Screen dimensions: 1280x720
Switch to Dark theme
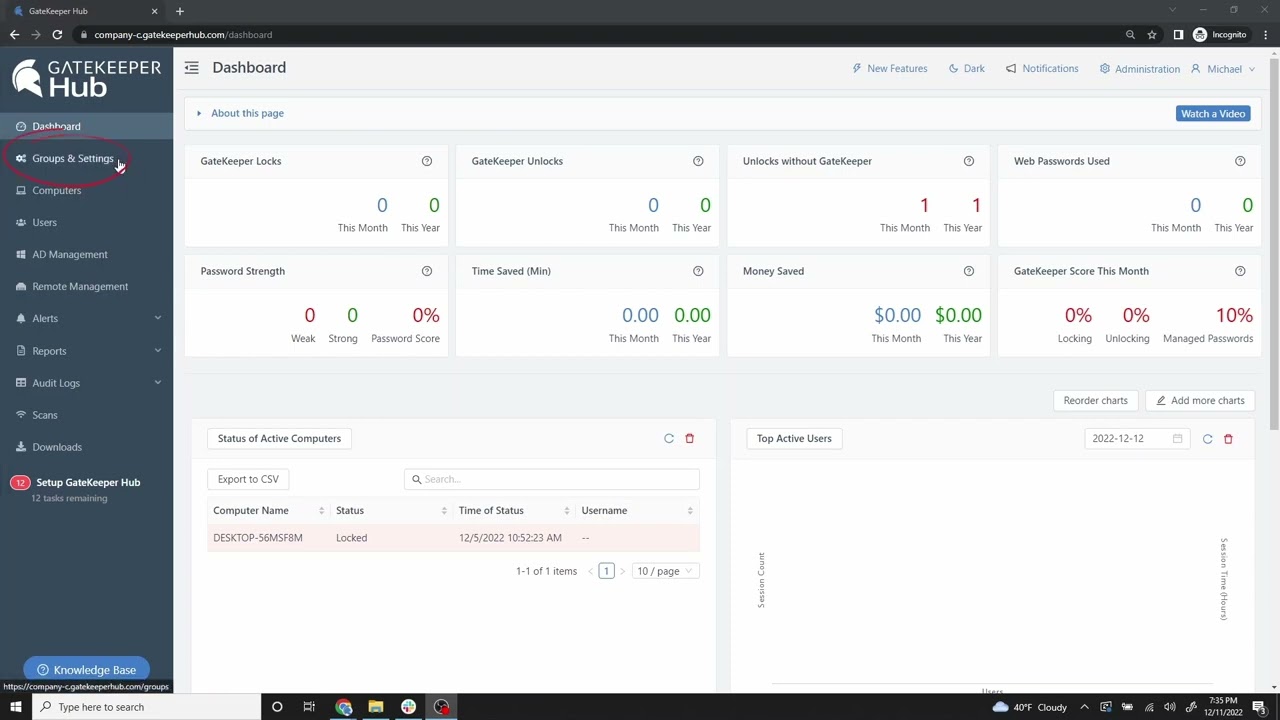966,69
